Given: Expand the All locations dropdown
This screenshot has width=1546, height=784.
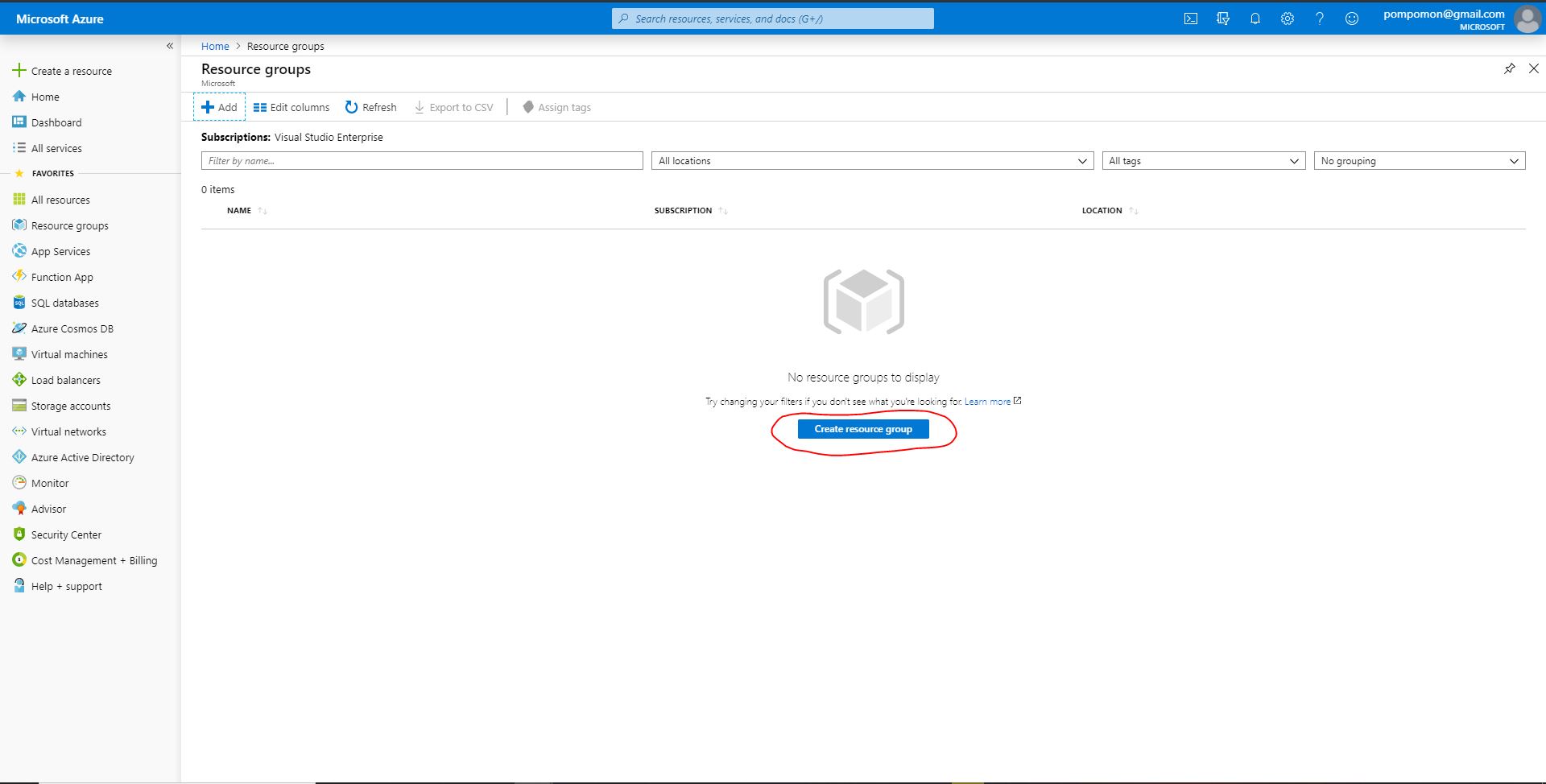Looking at the screenshot, I should pyautogui.click(x=873, y=161).
